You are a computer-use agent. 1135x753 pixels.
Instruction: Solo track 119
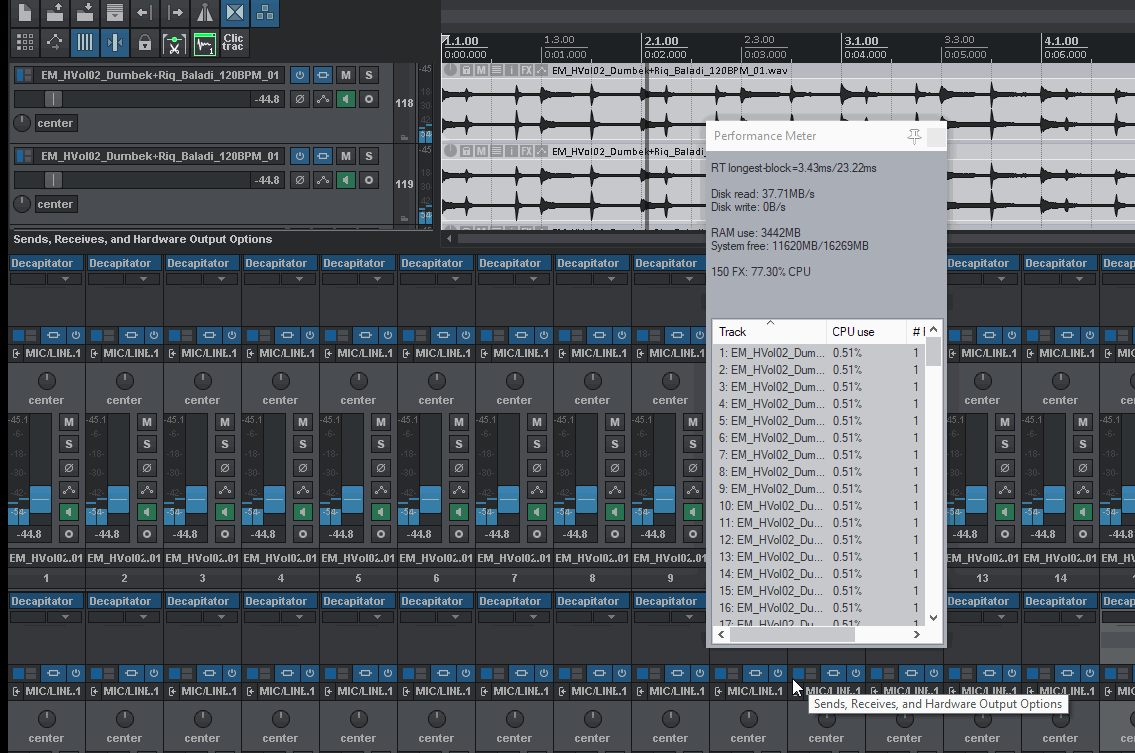tap(369, 156)
